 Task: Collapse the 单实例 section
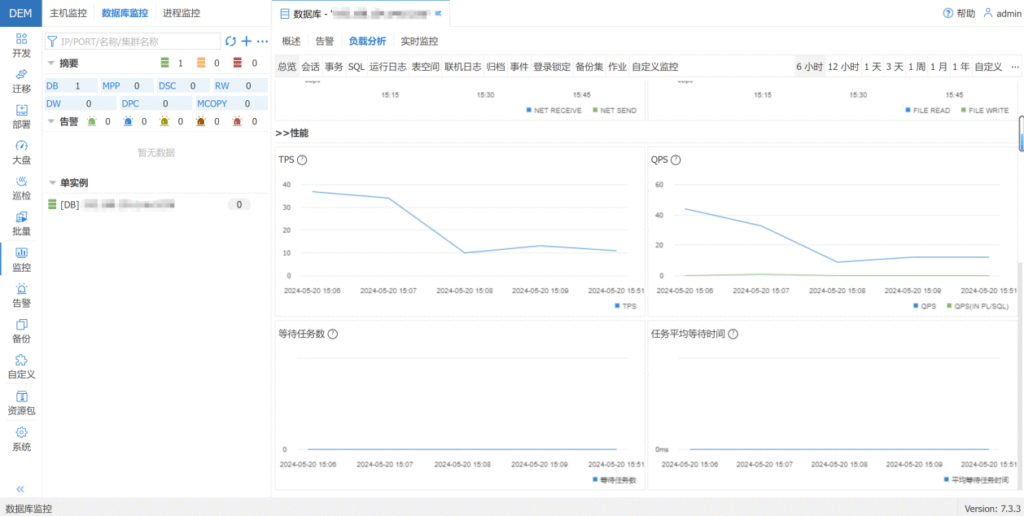(x=52, y=183)
